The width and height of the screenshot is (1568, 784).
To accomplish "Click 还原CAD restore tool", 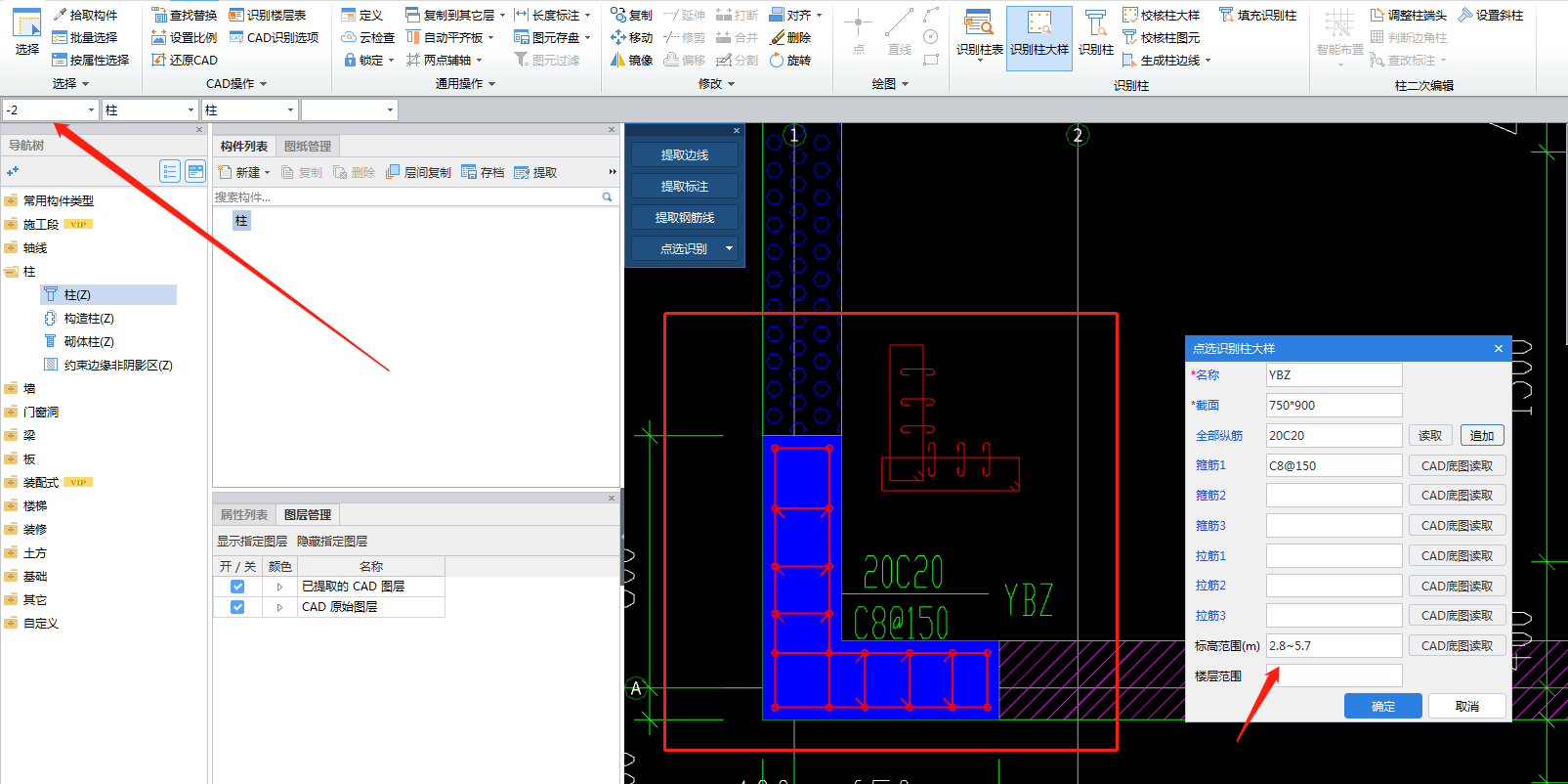I will (x=185, y=60).
